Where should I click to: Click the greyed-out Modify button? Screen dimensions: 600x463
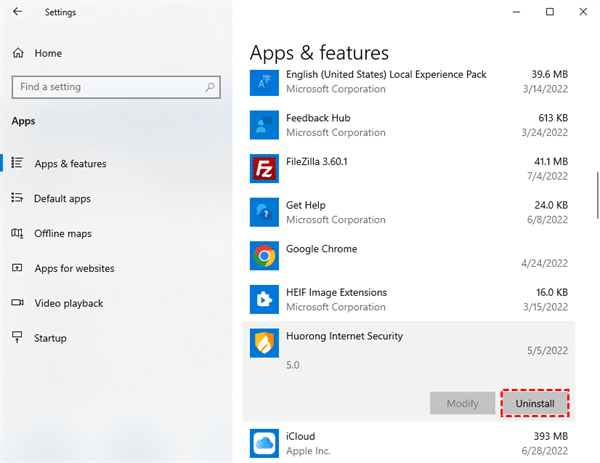[x=462, y=403]
